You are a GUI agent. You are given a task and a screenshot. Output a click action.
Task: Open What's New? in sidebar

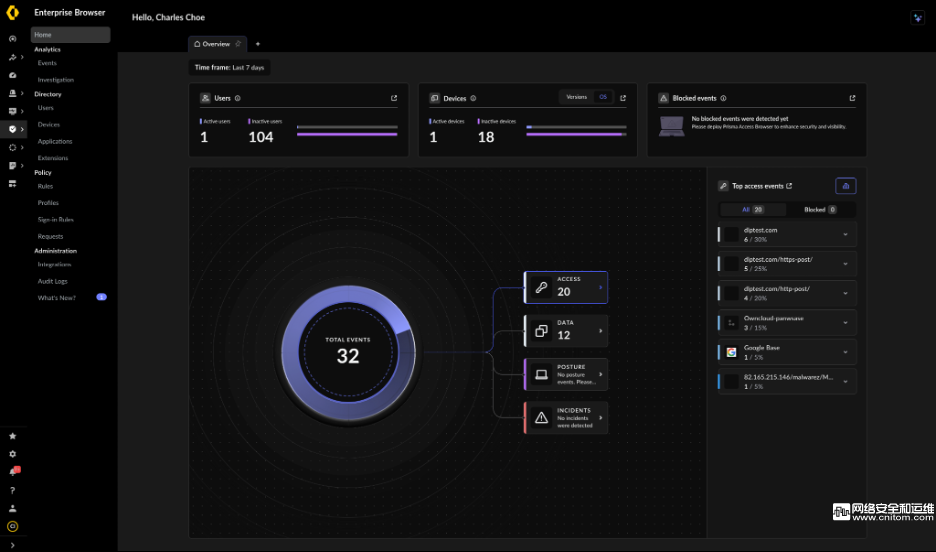(x=57, y=297)
